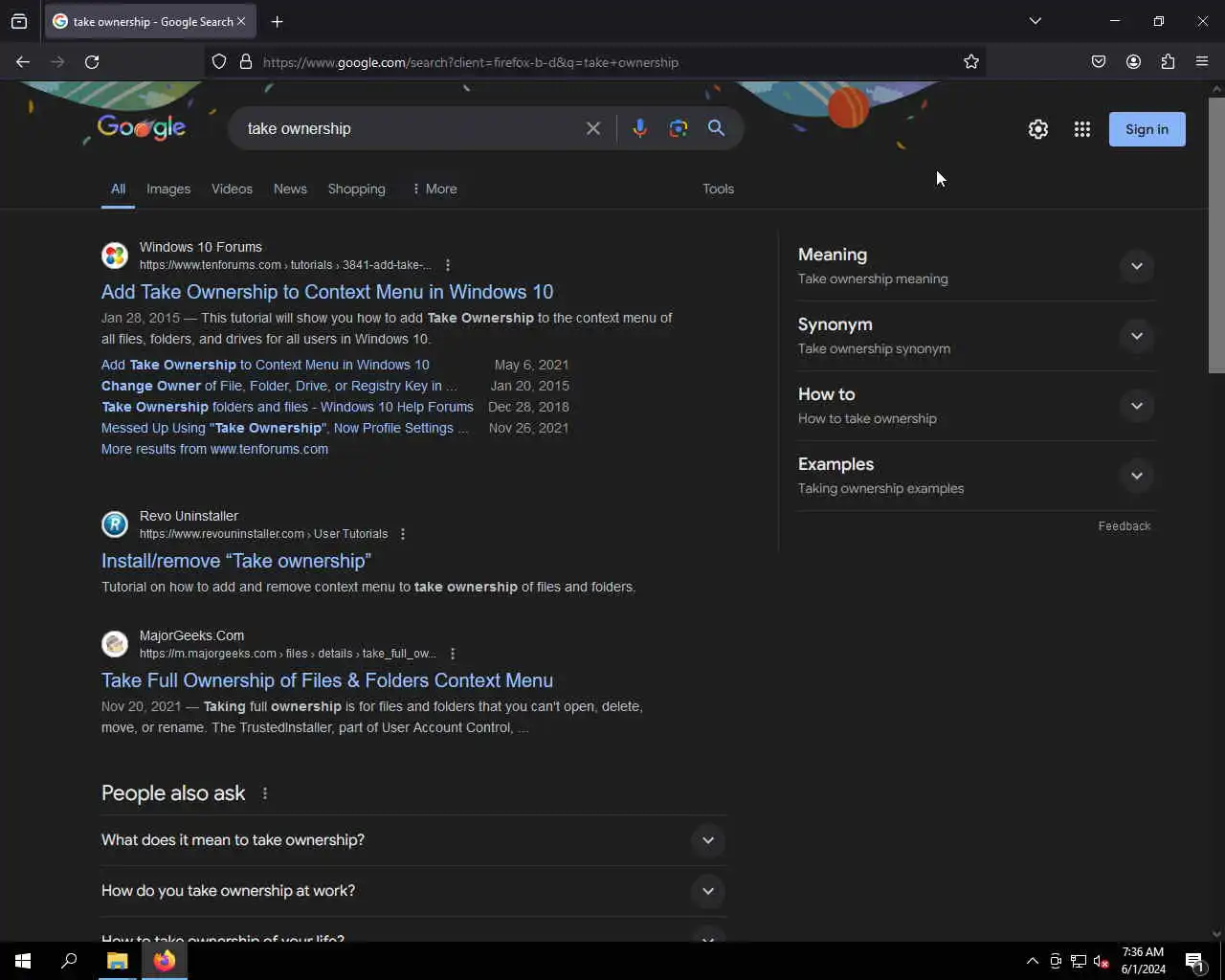Click the magnifier search button

716,128
